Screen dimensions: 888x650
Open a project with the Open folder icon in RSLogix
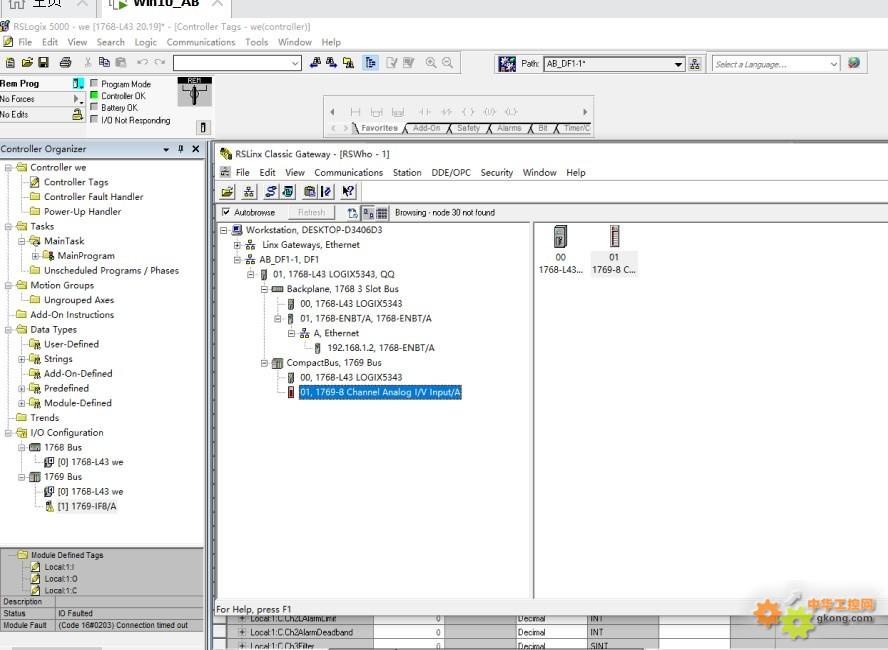27,63
